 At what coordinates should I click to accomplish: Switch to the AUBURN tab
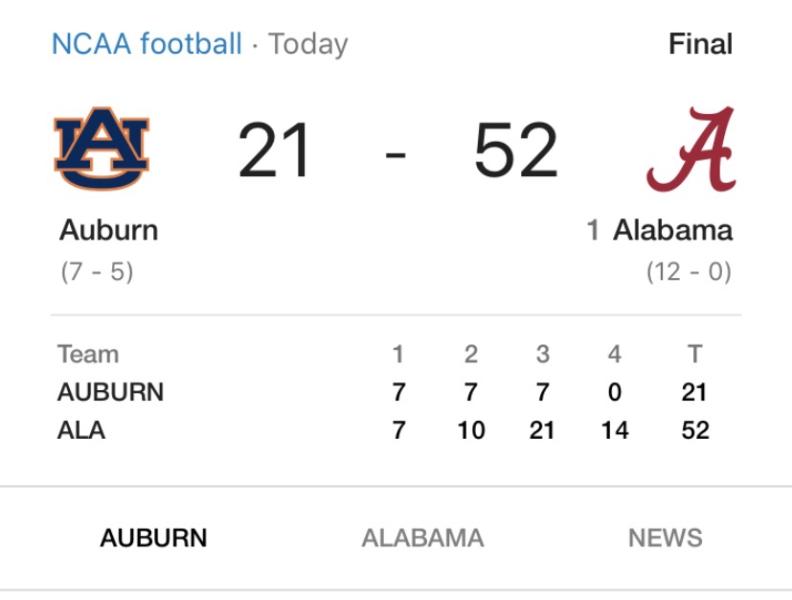[x=154, y=538]
